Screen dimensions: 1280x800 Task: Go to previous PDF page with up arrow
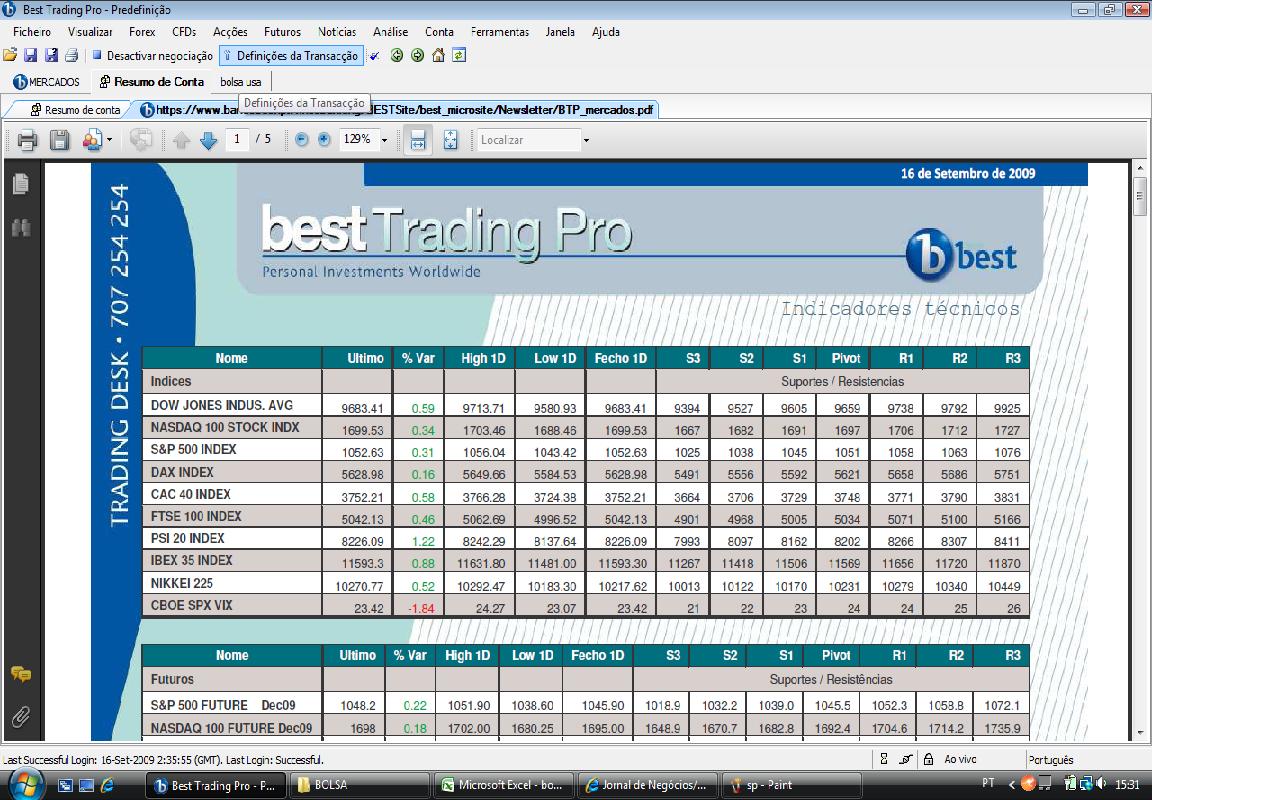pos(181,140)
